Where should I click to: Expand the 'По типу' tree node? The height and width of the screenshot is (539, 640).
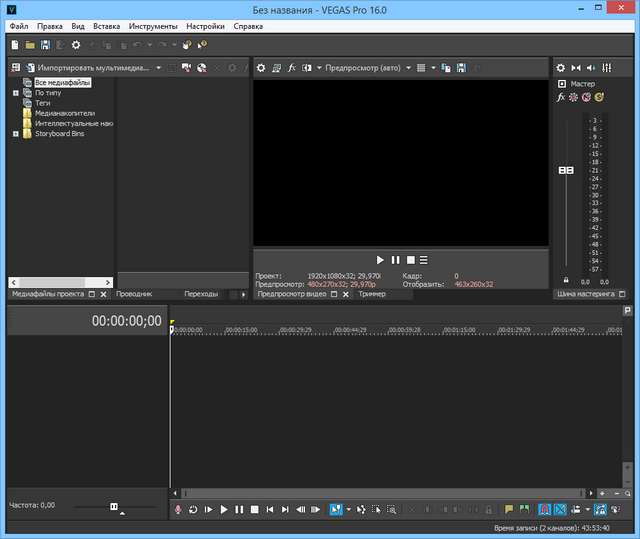(x=16, y=93)
